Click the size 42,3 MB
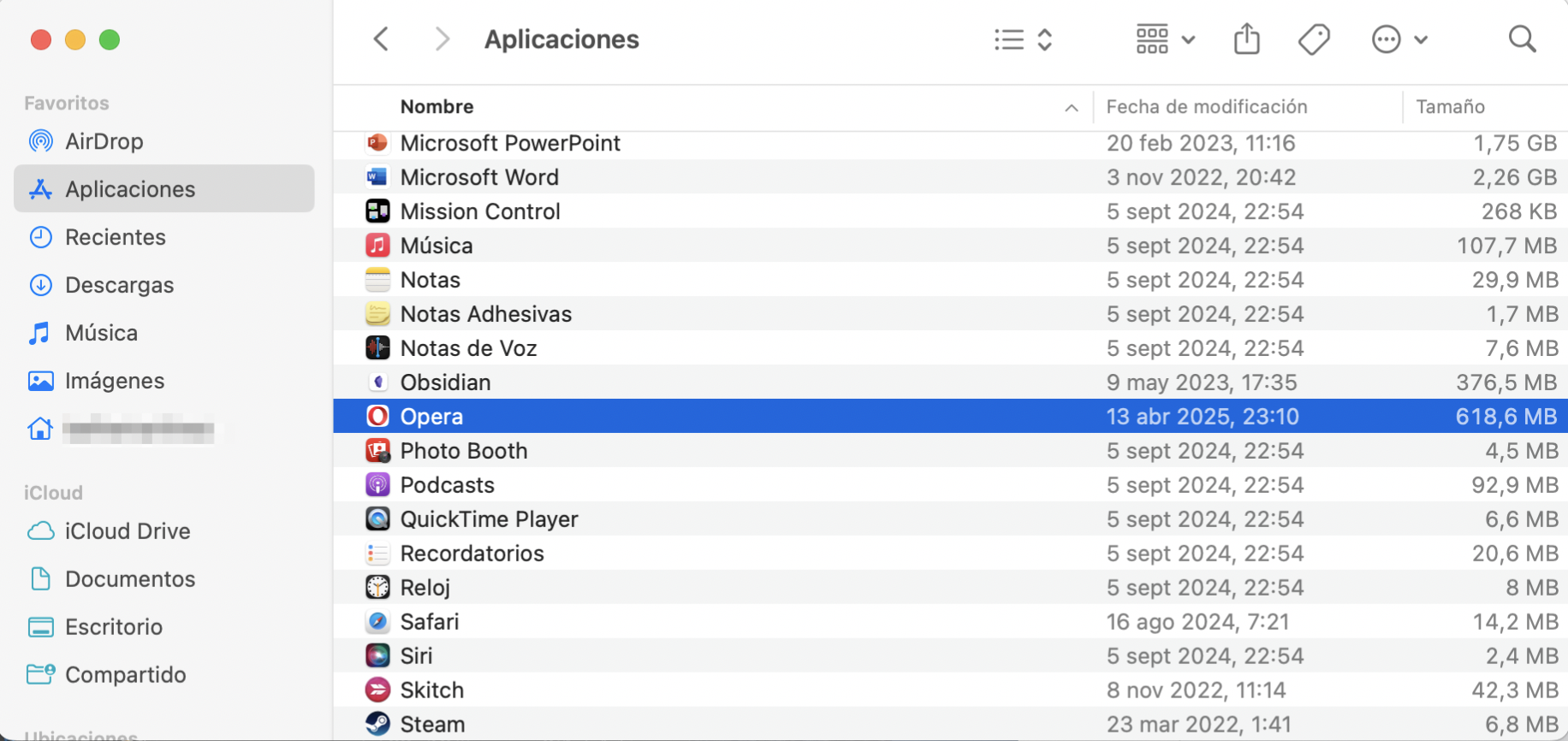 pyautogui.click(x=1515, y=691)
